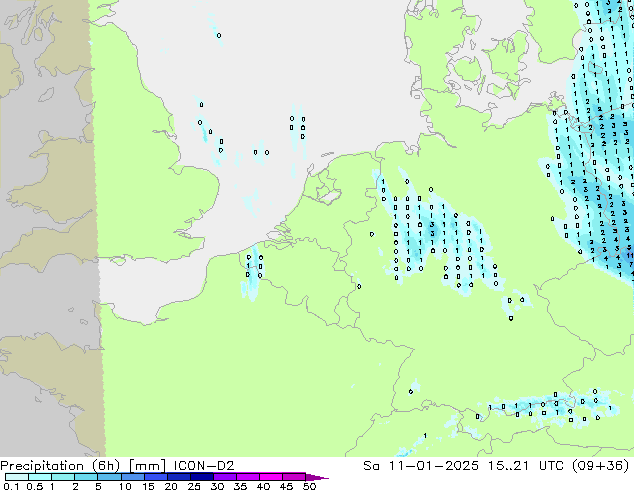
Task: Click the '50' value on the legend scale
Action: tap(309, 486)
